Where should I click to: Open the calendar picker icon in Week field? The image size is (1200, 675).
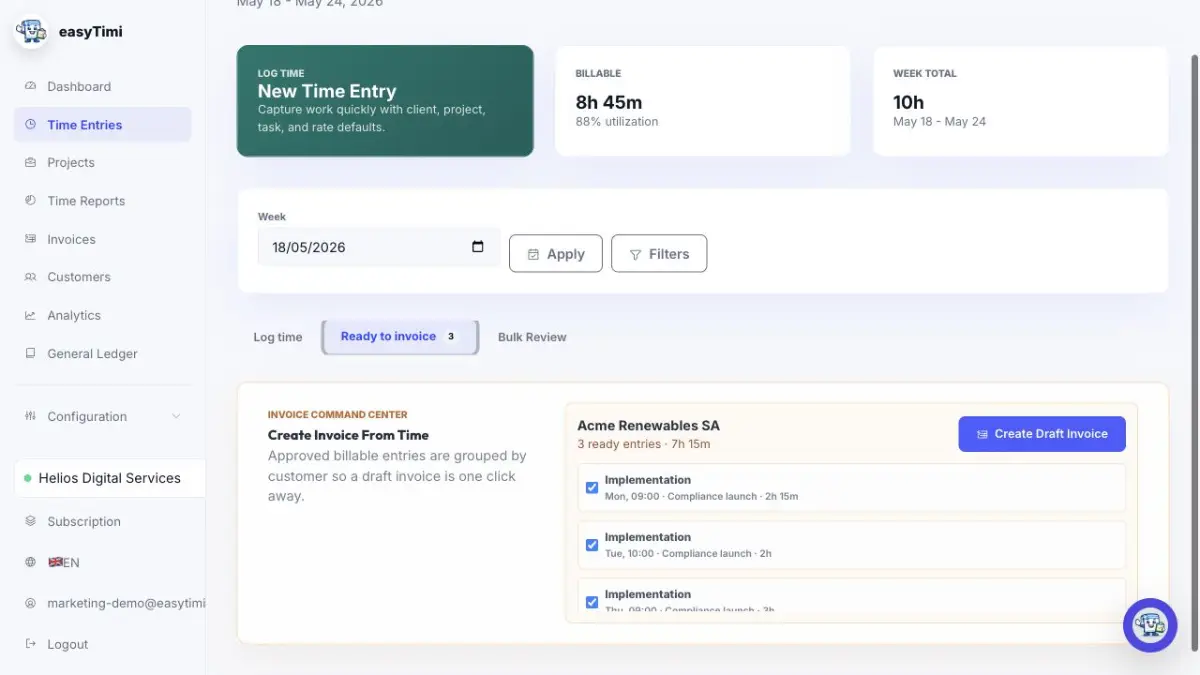(478, 247)
